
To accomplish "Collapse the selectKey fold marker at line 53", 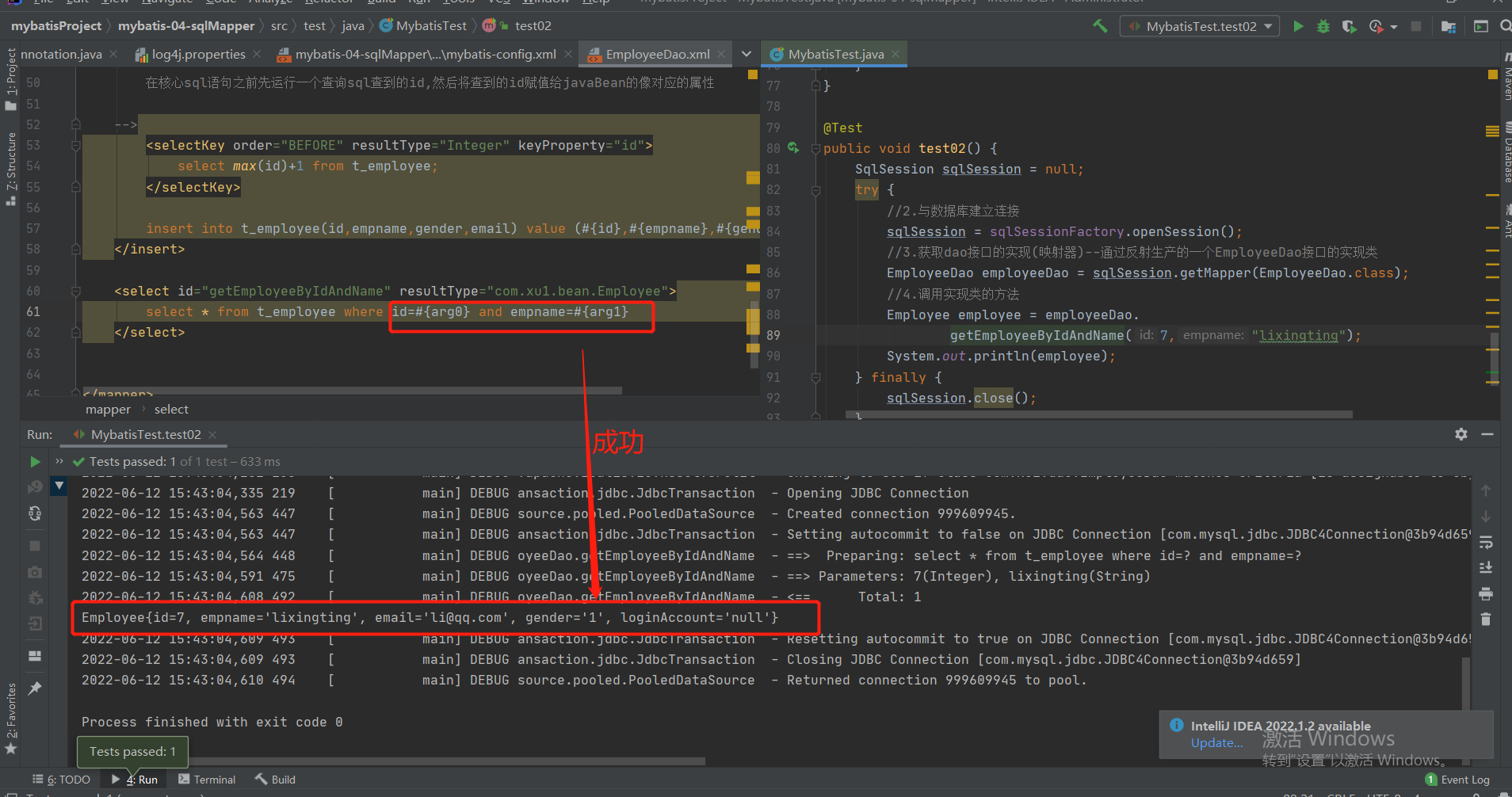I will [x=76, y=146].
